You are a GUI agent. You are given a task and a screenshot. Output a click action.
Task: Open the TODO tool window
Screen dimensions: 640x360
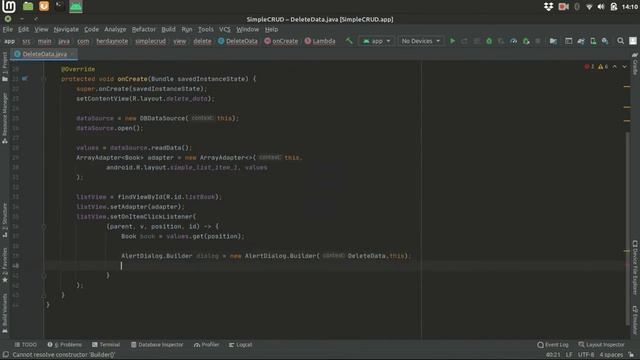coord(26,345)
